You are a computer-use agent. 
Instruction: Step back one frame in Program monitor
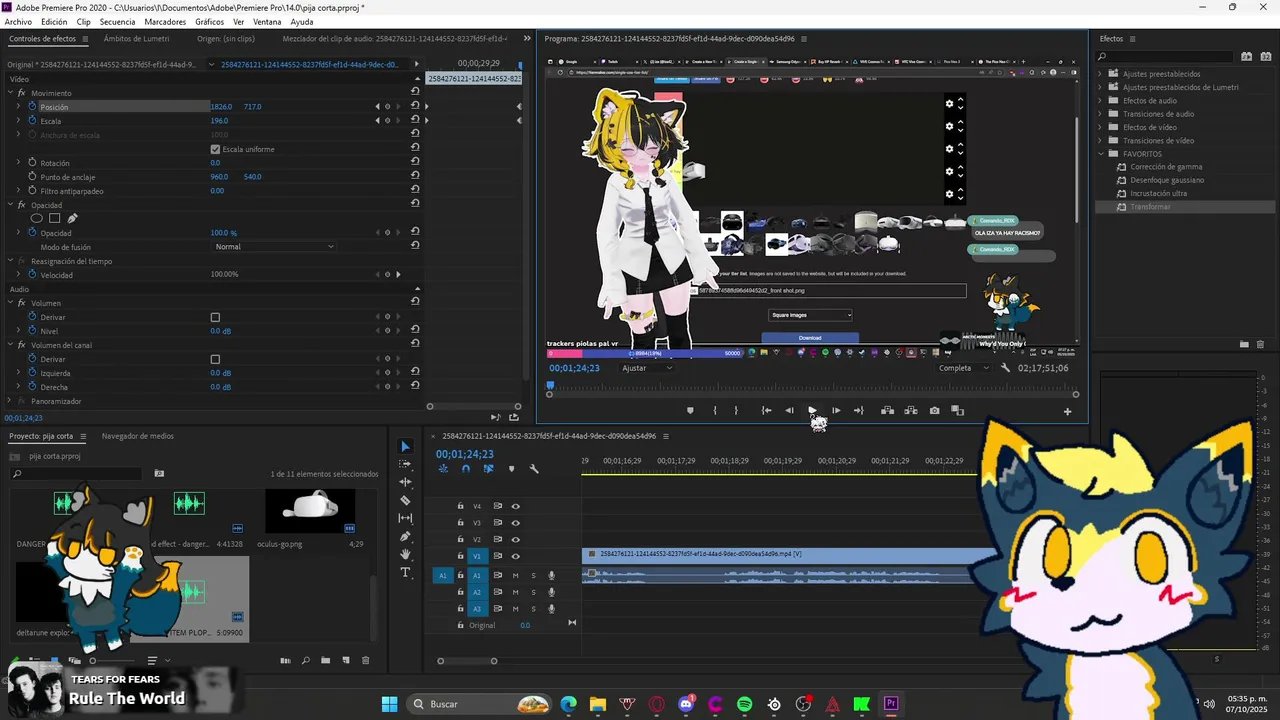789,410
